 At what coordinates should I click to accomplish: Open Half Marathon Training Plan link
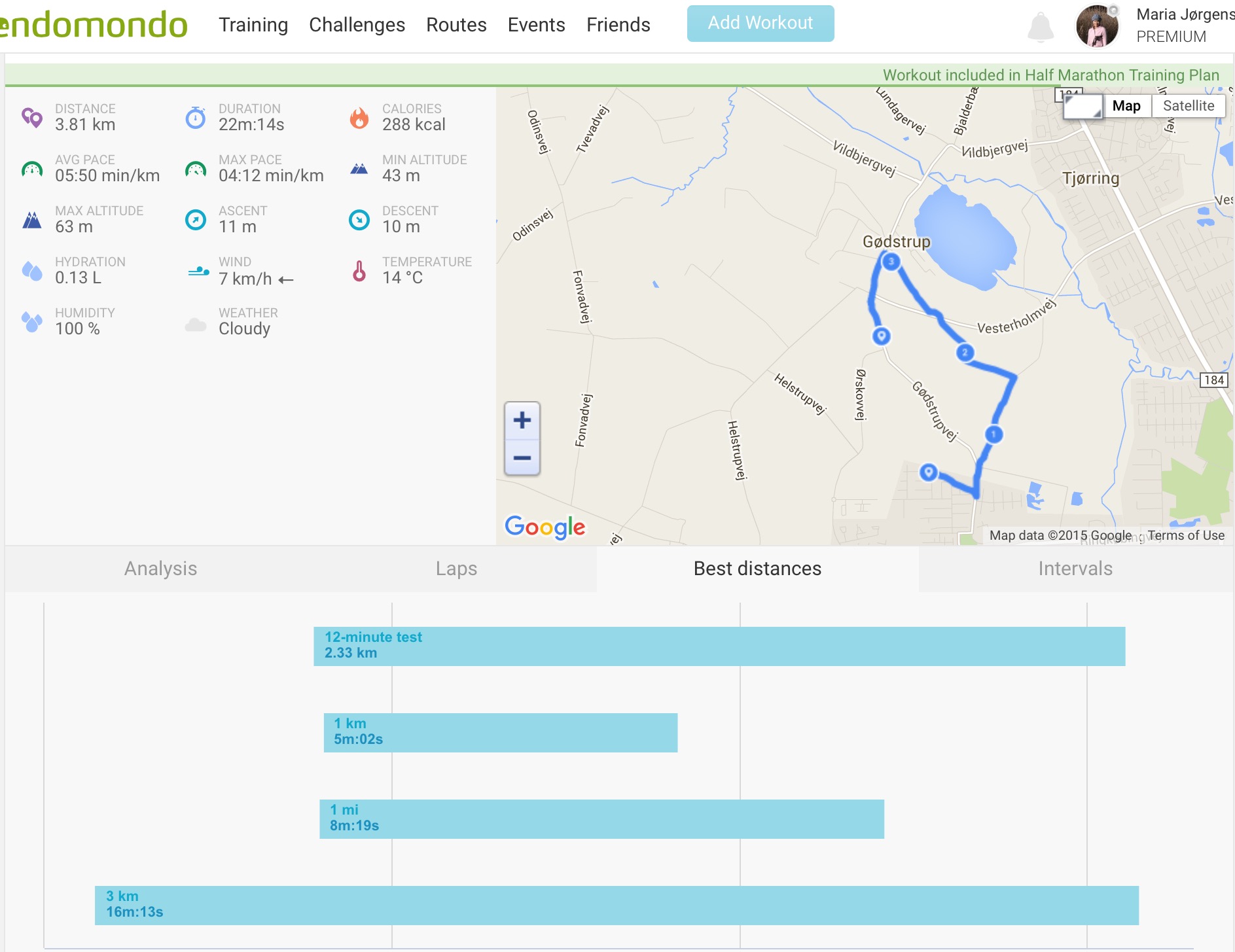pyautogui.click(x=1050, y=75)
